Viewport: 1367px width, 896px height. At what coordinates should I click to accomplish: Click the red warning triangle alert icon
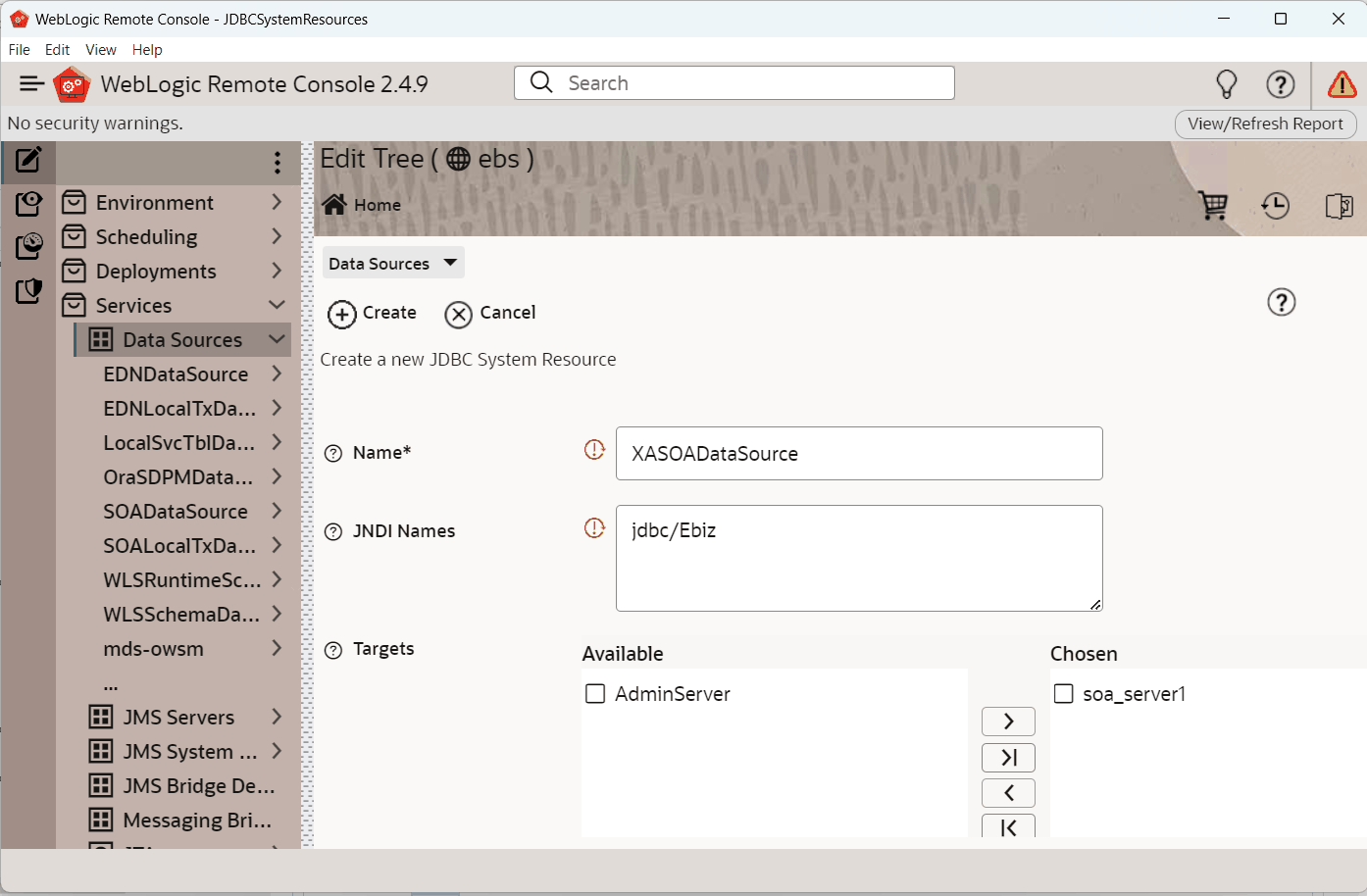click(1342, 84)
